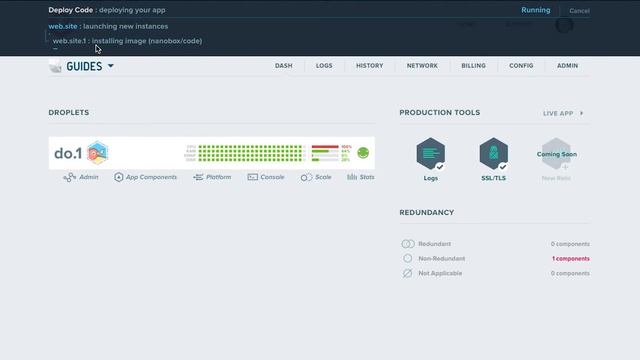This screenshot has width=640, height=360.
Task: Click the DROPLETS section heading
Action: pos(69,113)
